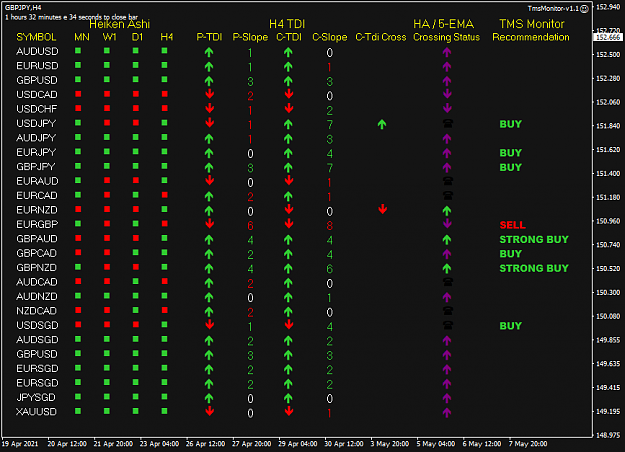Click the BUY recommendation for GBPJPY
This screenshot has height=452, width=625.
511,167
